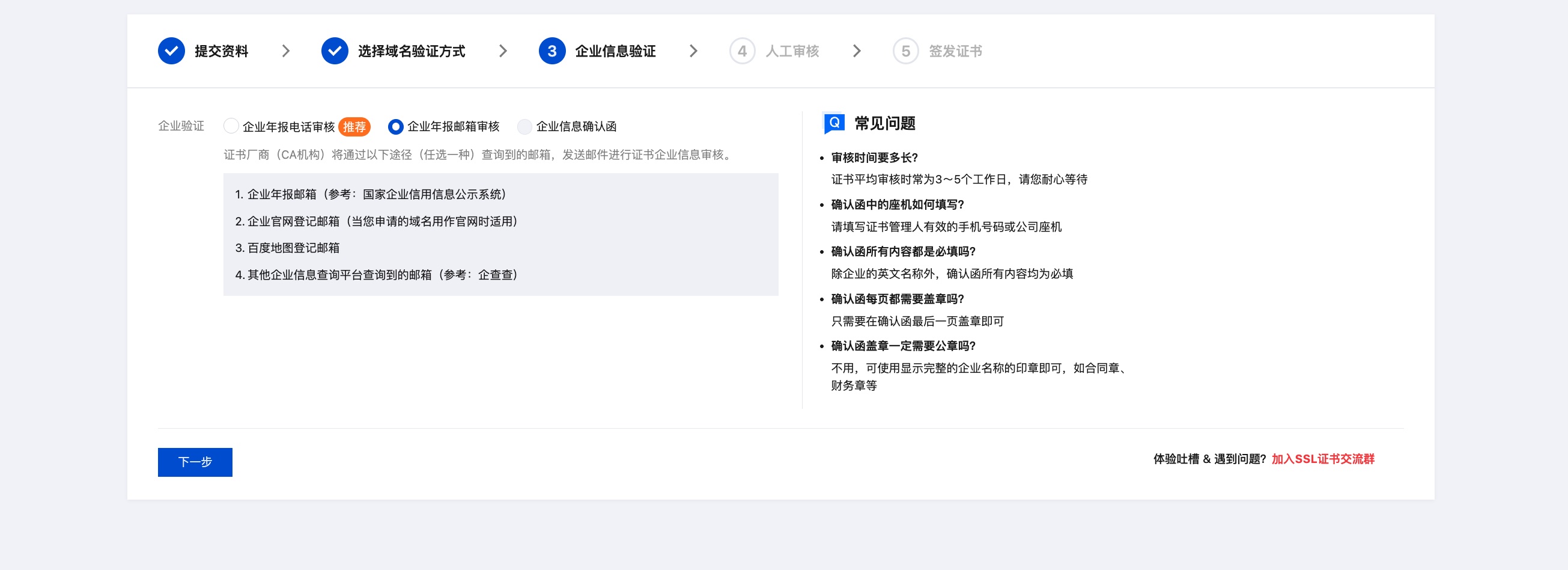Click answer 证书平均审核时常为3～5个工作日

pyautogui.click(x=959, y=180)
